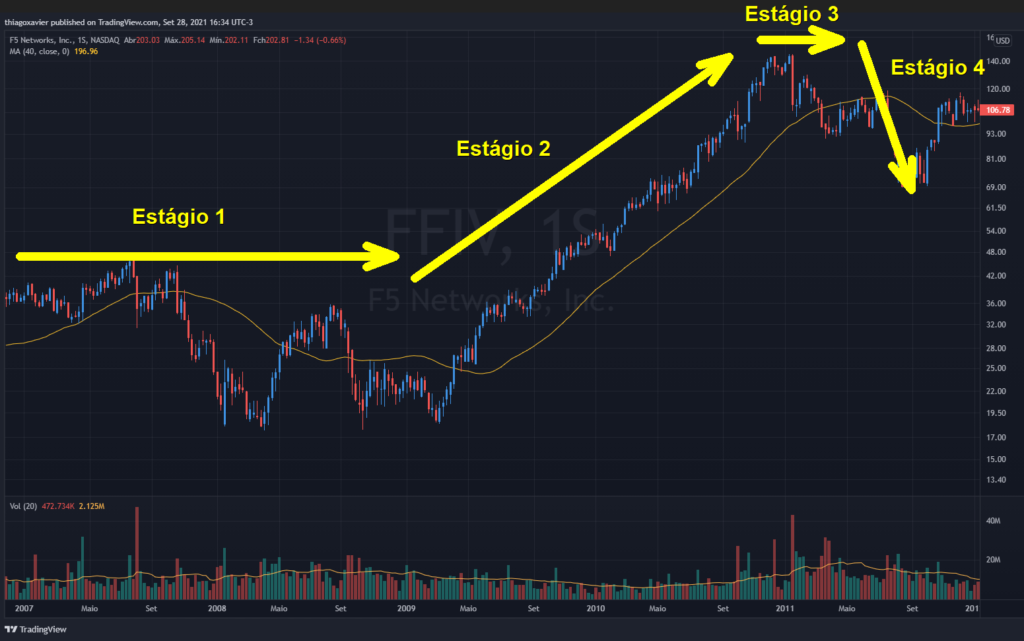Click the close value Fch 202.81

[271, 40]
